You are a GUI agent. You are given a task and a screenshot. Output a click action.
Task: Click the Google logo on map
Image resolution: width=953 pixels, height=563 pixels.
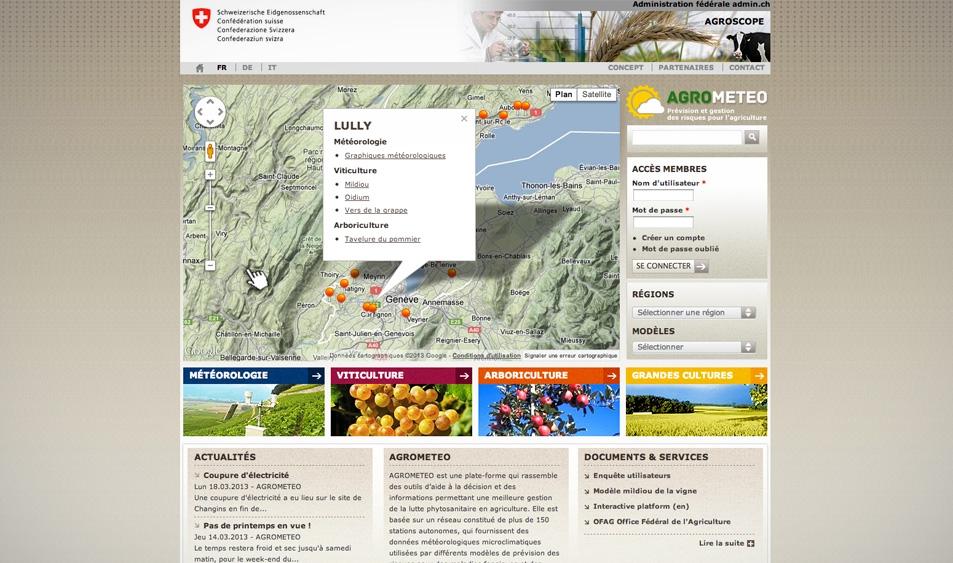[202, 351]
